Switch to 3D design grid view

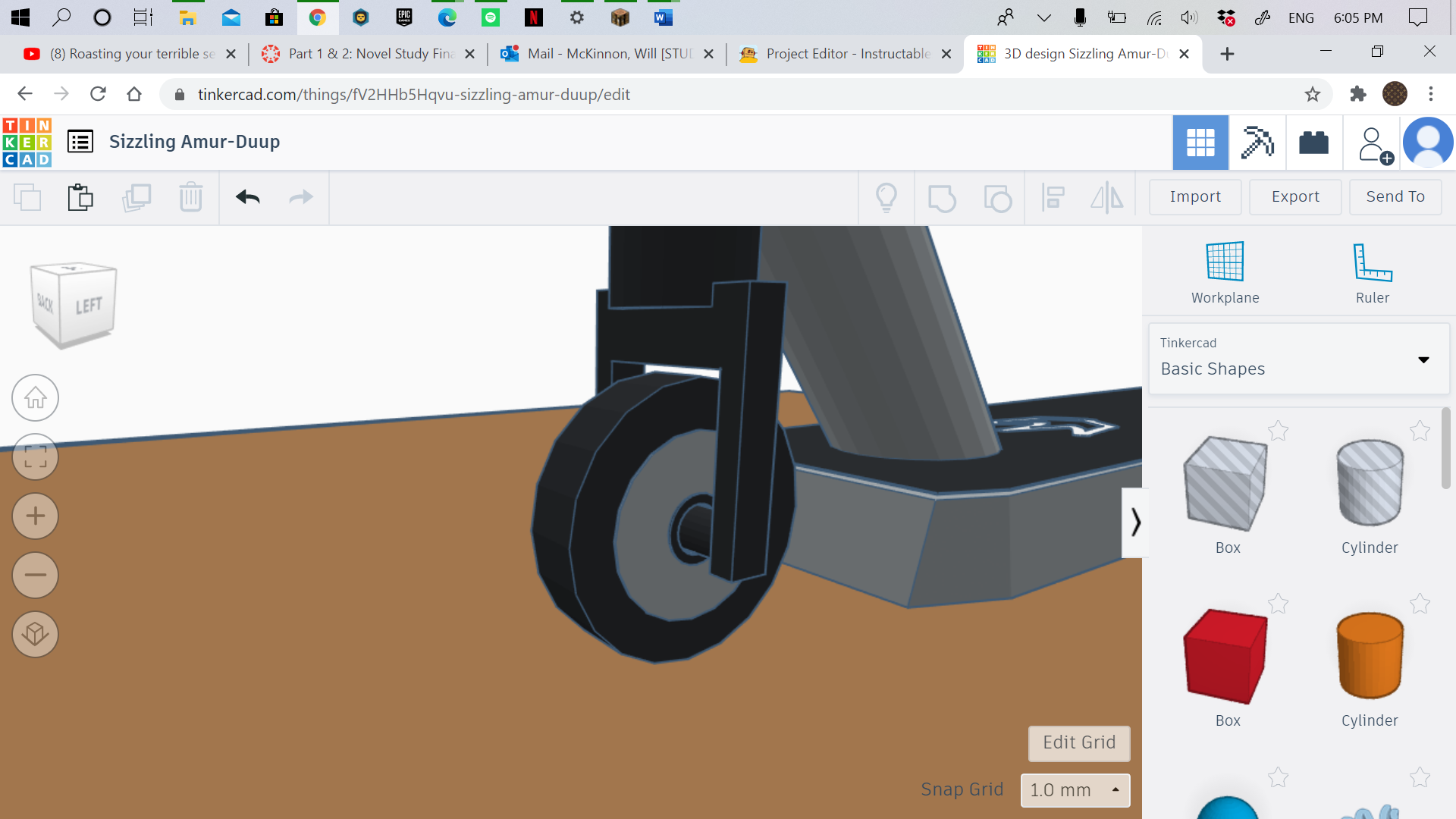pyautogui.click(x=1200, y=143)
